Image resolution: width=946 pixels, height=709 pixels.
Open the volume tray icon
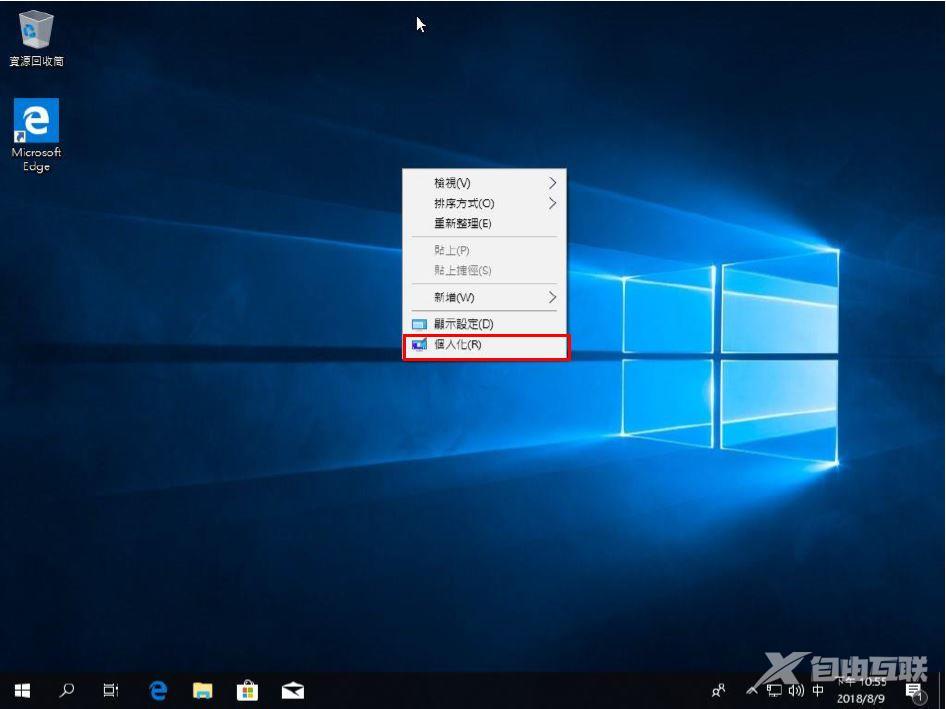(796, 690)
